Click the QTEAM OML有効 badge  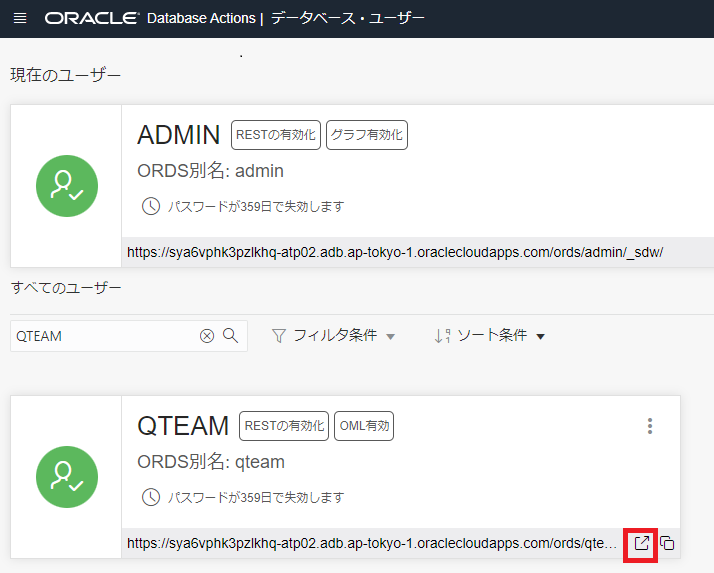(x=363, y=426)
